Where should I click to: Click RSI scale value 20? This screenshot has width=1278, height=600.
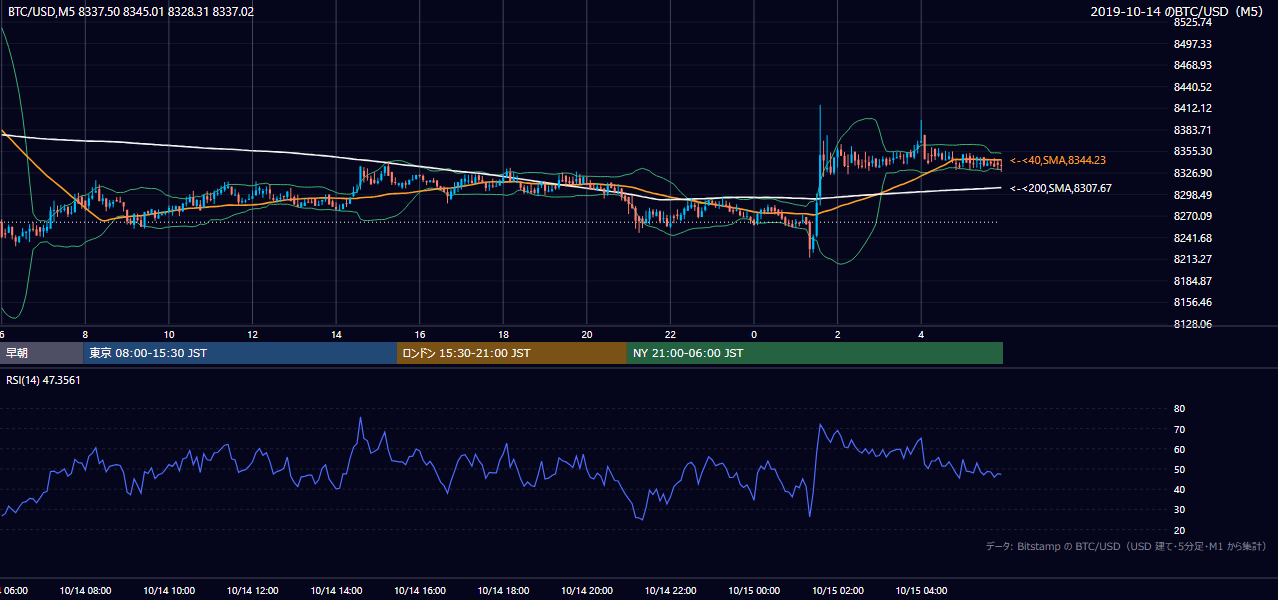pyautogui.click(x=1180, y=530)
